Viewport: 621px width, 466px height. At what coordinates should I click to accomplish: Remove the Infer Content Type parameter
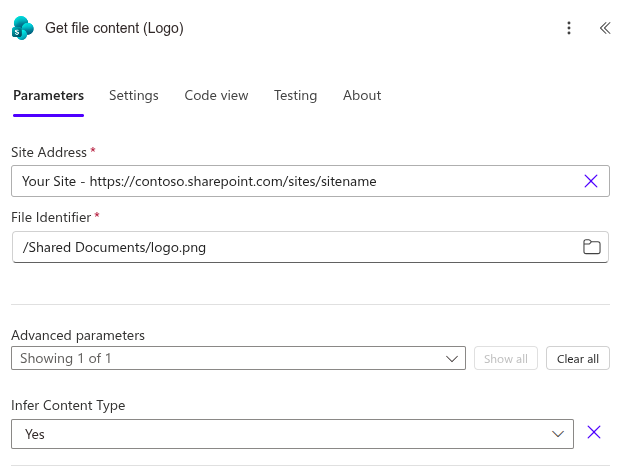[594, 432]
